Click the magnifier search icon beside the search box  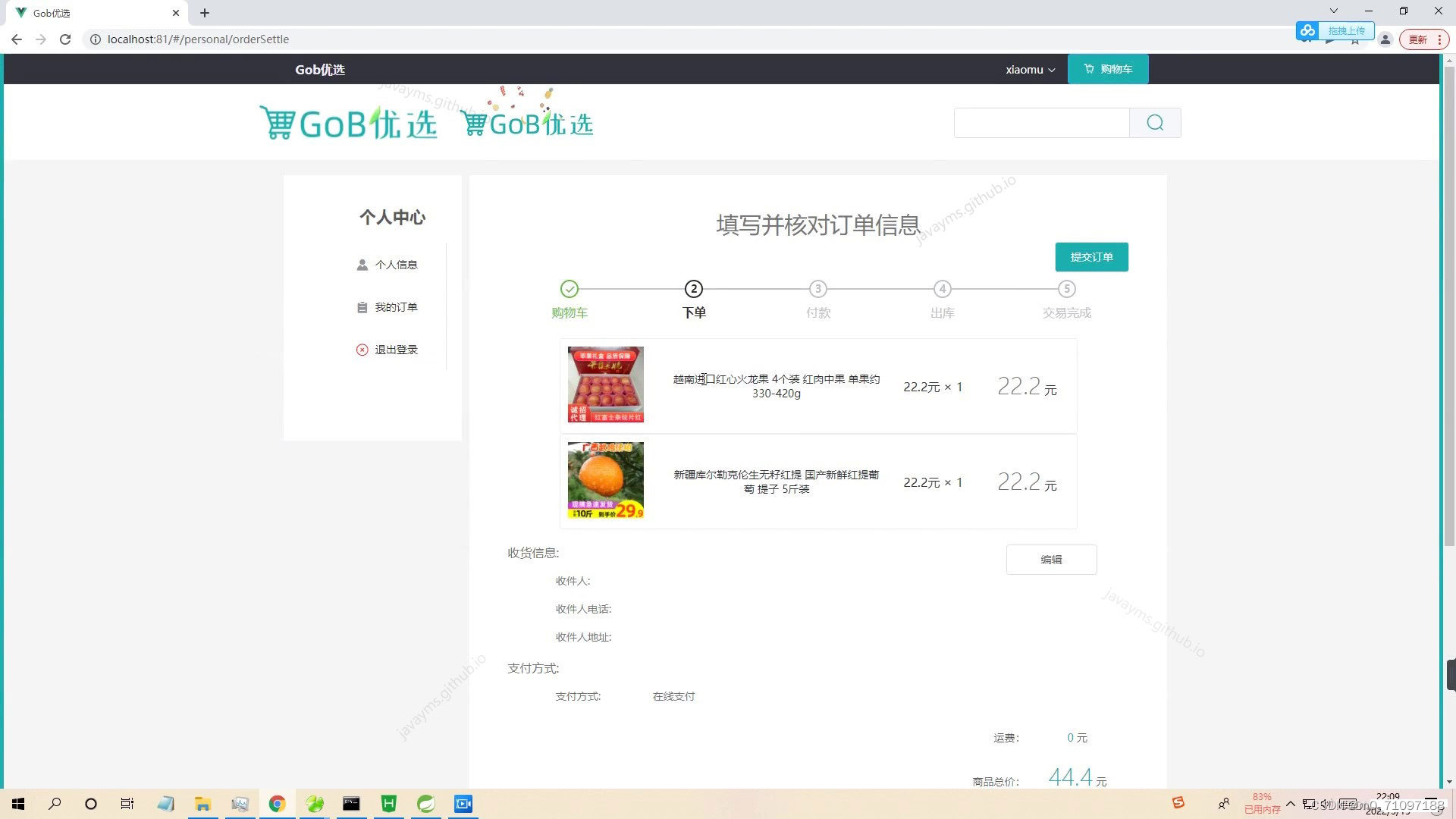tap(1154, 122)
